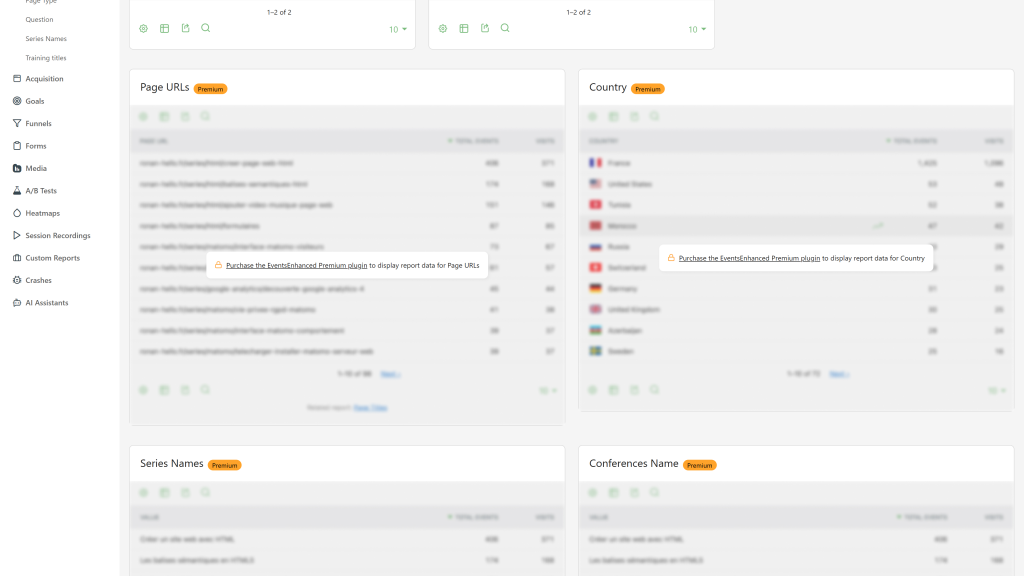Click the lock icon in Page URLs notice
Screen dimensions: 1024x576
click(x=218, y=264)
